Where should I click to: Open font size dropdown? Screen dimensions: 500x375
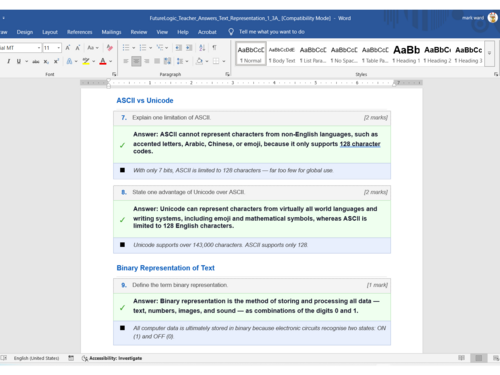(59, 48)
